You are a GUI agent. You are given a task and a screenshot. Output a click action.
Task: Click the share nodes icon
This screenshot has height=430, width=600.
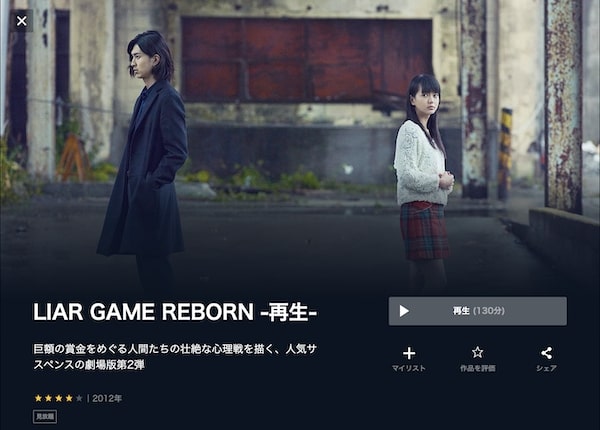point(546,353)
